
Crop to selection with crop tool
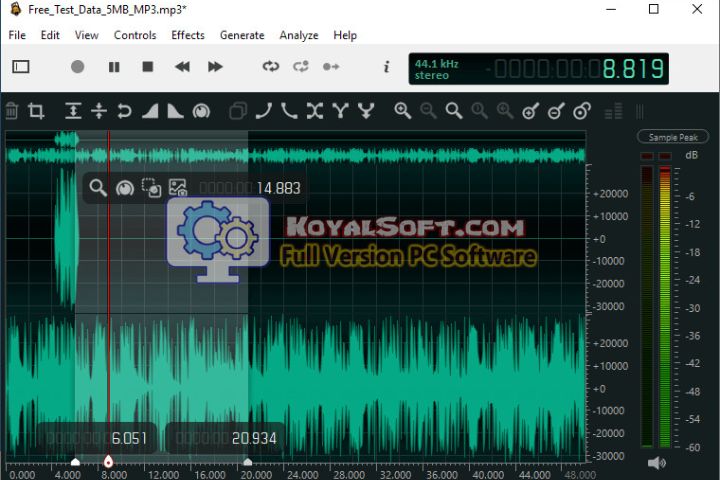[36, 111]
